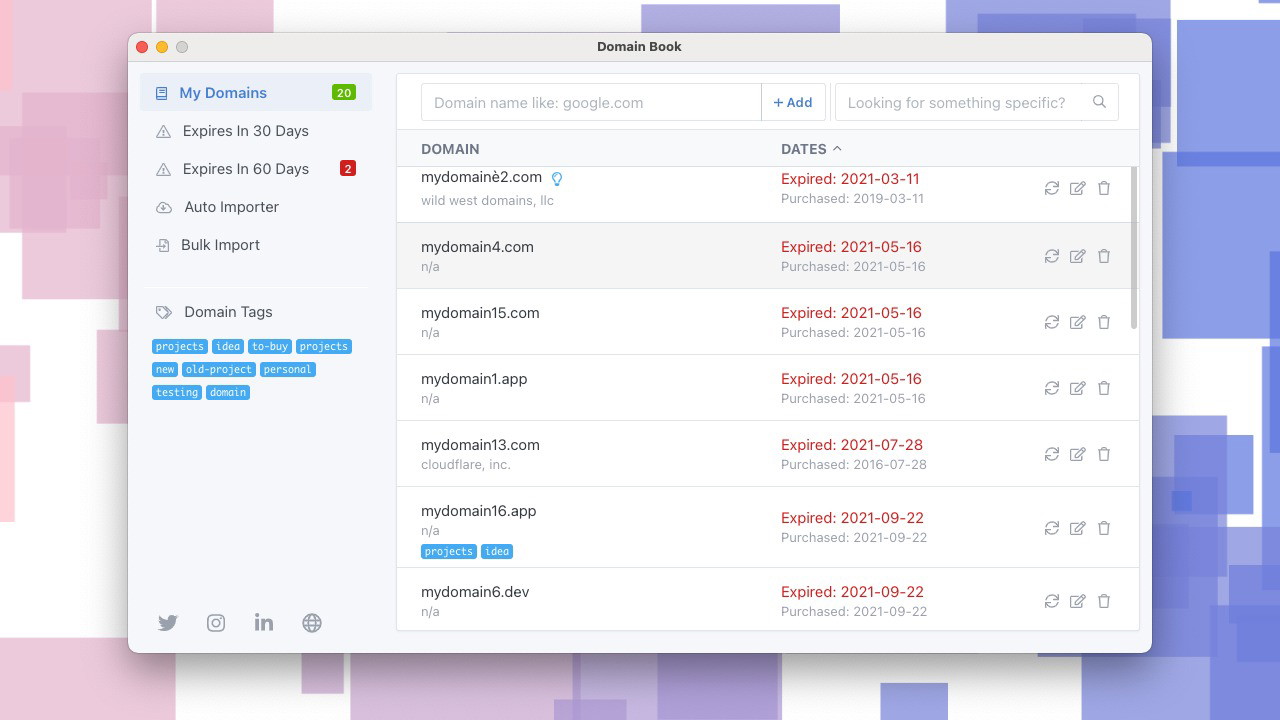This screenshot has width=1280, height=720.
Task: Click the edit icon for mydomain15.com
Action: click(1077, 322)
